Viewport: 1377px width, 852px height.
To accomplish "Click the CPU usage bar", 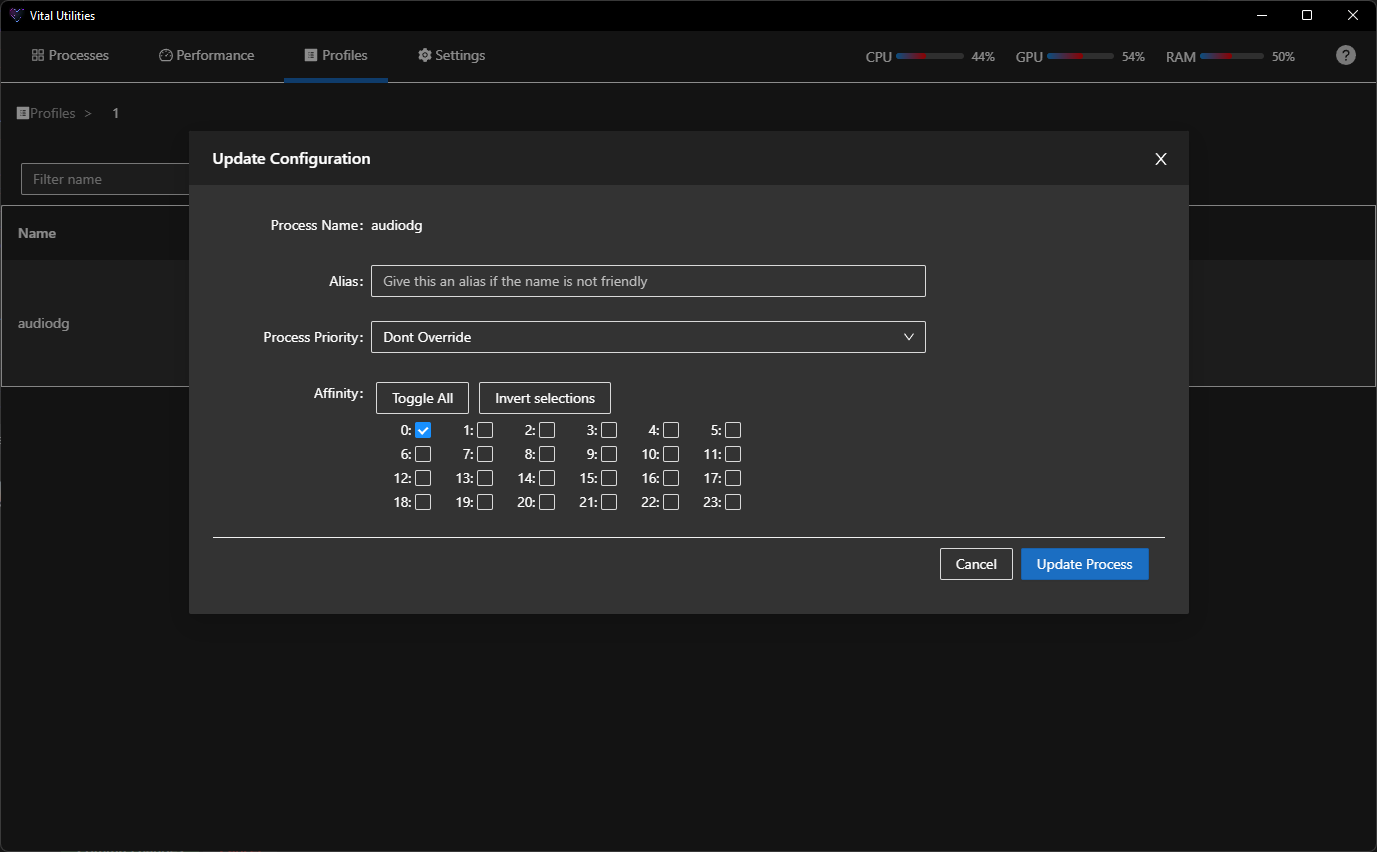I will (x=930, y=56).
